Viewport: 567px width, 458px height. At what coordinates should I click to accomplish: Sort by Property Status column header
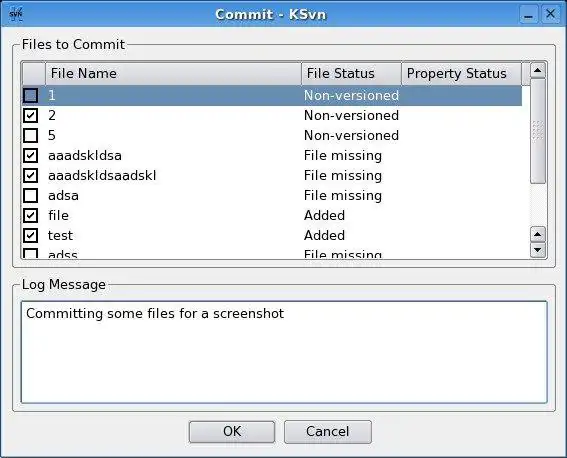pos(461,73)
